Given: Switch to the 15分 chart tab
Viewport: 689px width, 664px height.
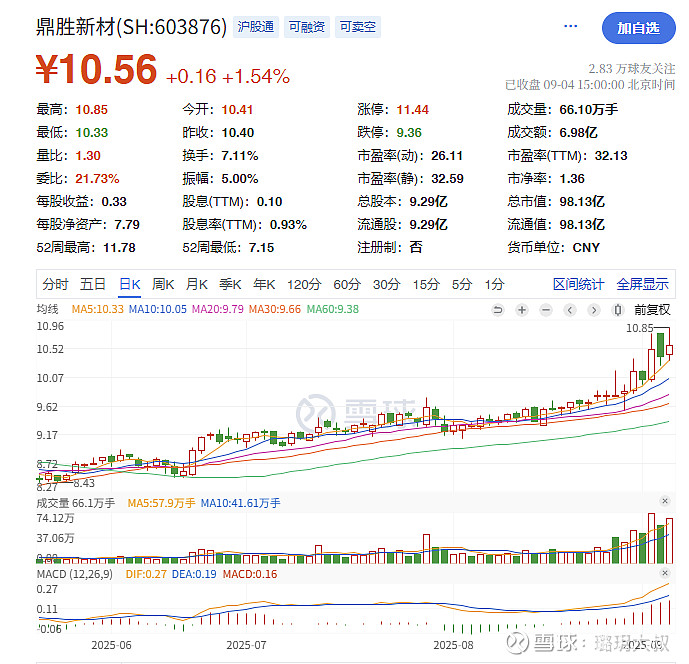Looking at the screenshot, I should [x=426, y=284].
